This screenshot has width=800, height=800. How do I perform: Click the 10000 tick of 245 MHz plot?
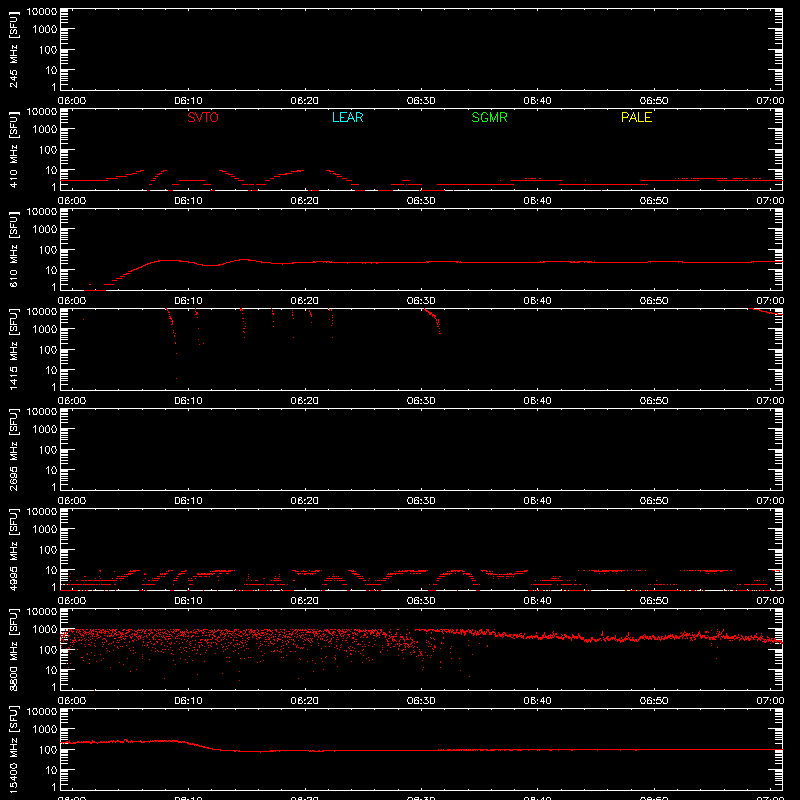pyautogui.click(x=42, y=12)
